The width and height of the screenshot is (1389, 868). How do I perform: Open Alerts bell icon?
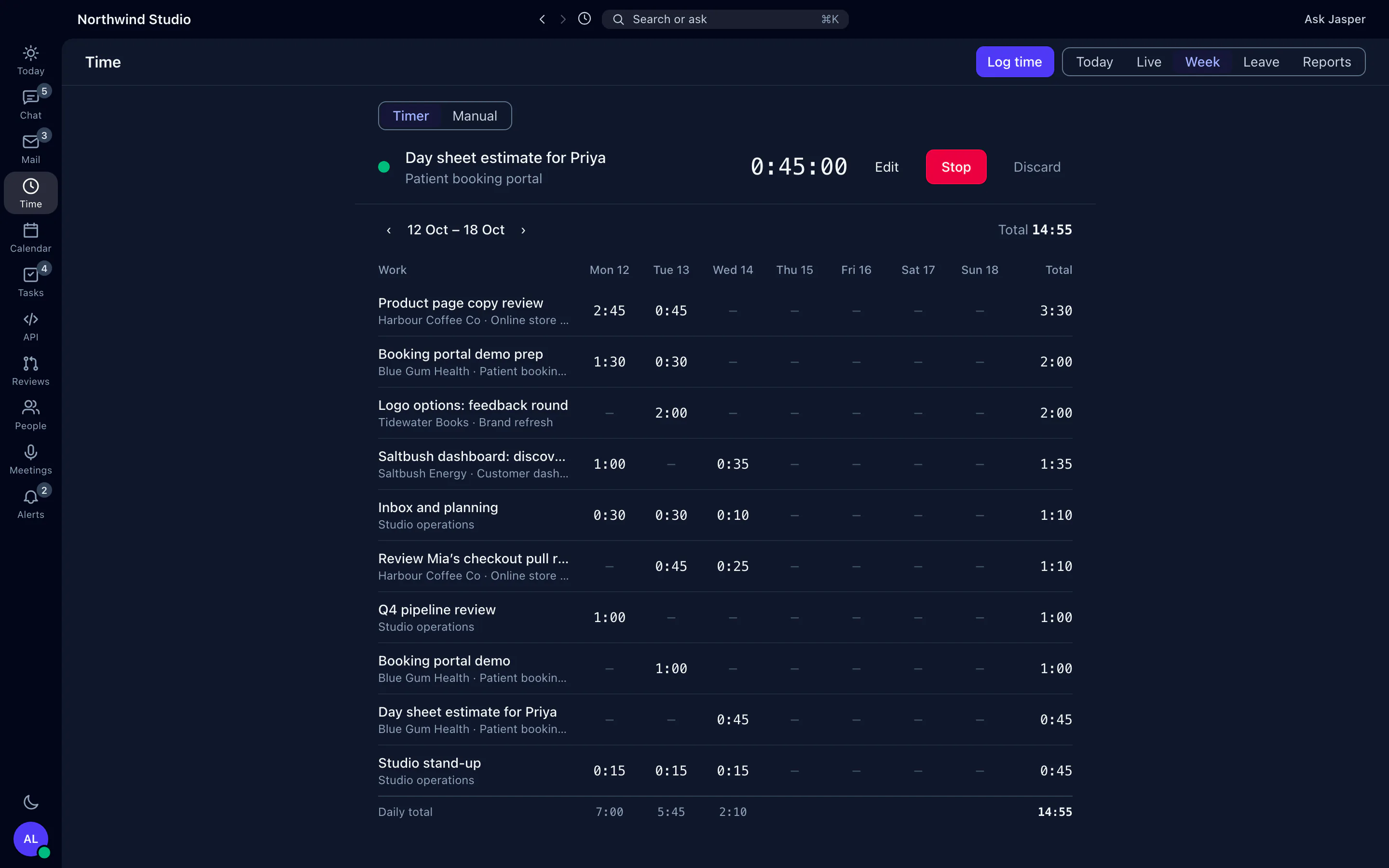coord(30,504)
